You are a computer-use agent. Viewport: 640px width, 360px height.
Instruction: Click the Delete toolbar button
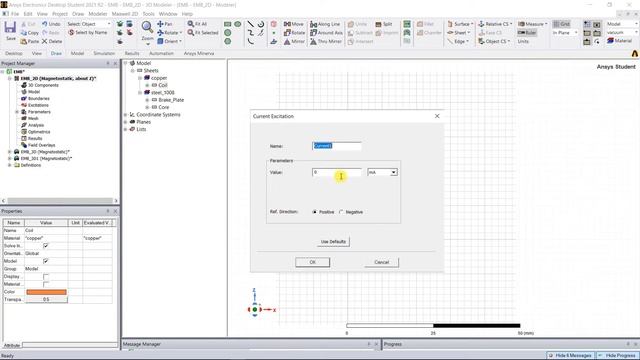[x=51, y=41]
